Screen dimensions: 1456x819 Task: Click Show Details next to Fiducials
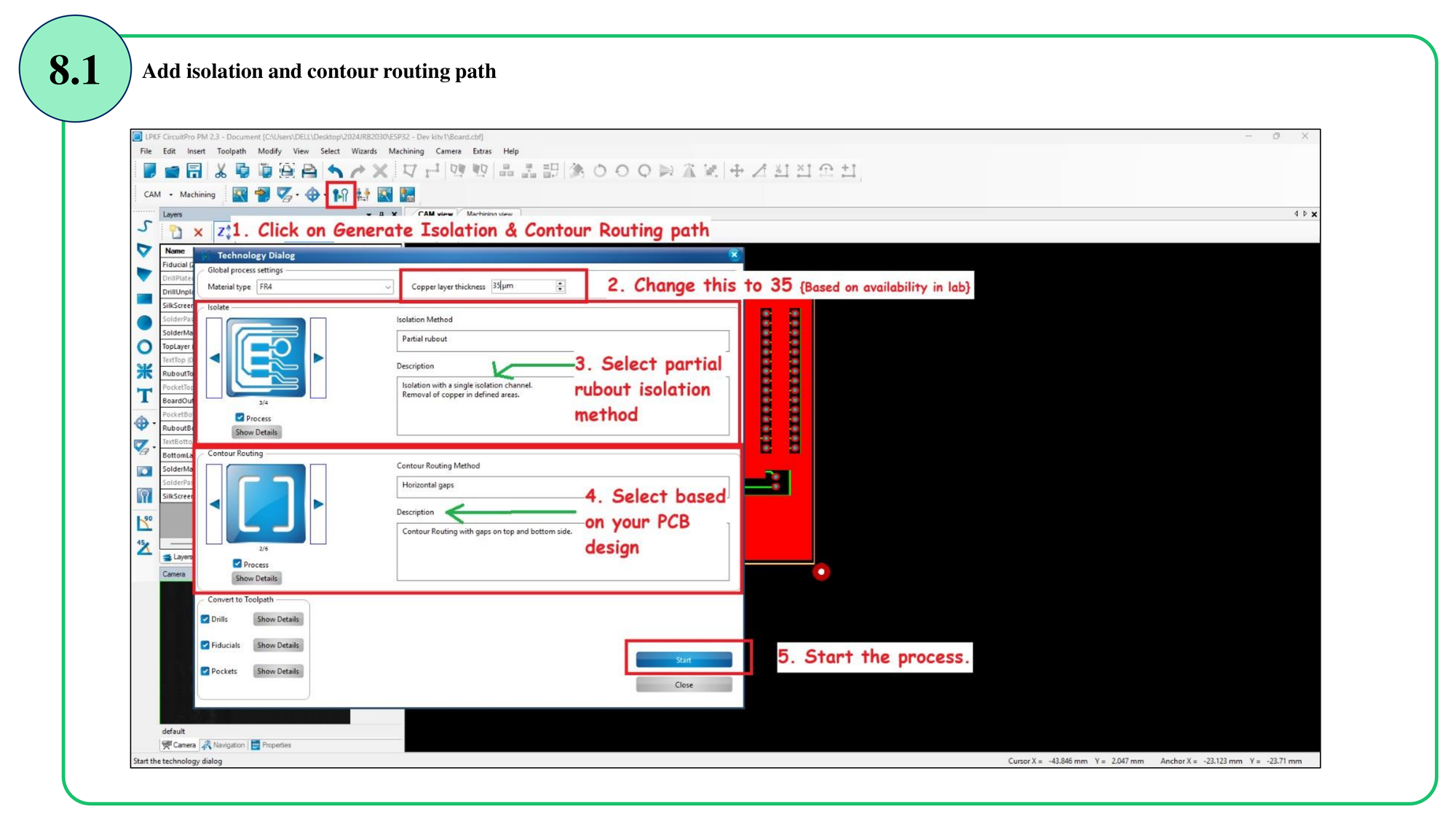tap(278, 646)
